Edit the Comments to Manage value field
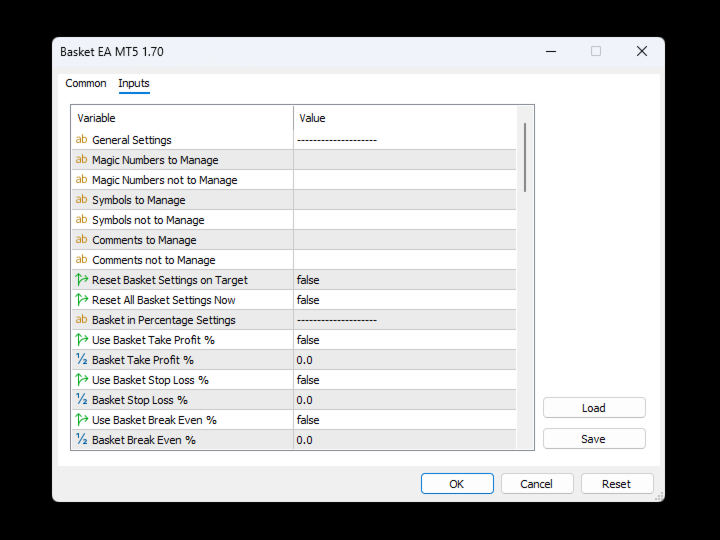The image size is (720, 540). click(405, 240)
